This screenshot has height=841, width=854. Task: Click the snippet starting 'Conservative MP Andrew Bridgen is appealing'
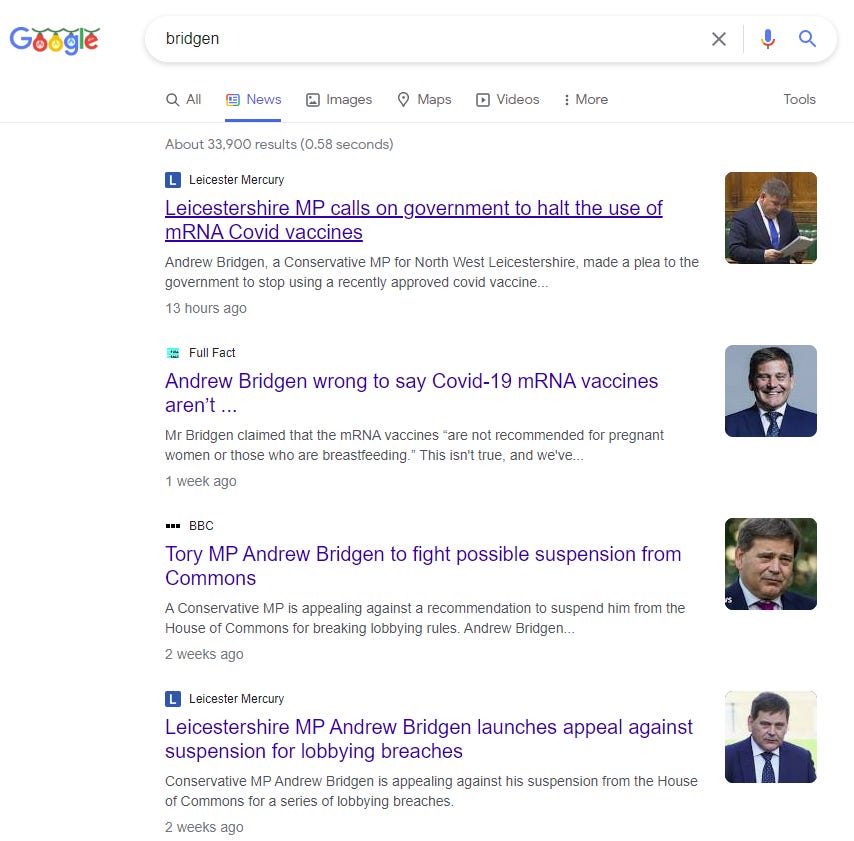click(431, 791)
